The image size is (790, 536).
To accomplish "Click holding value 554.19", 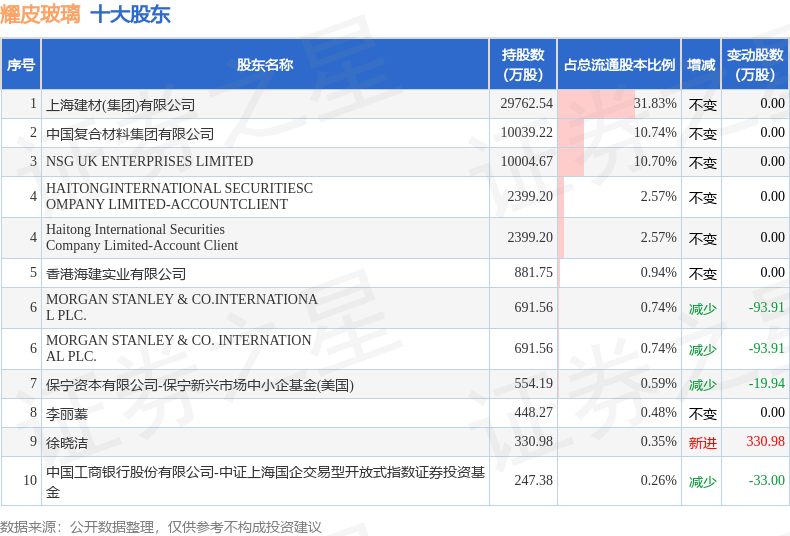I will coord(534,383).
